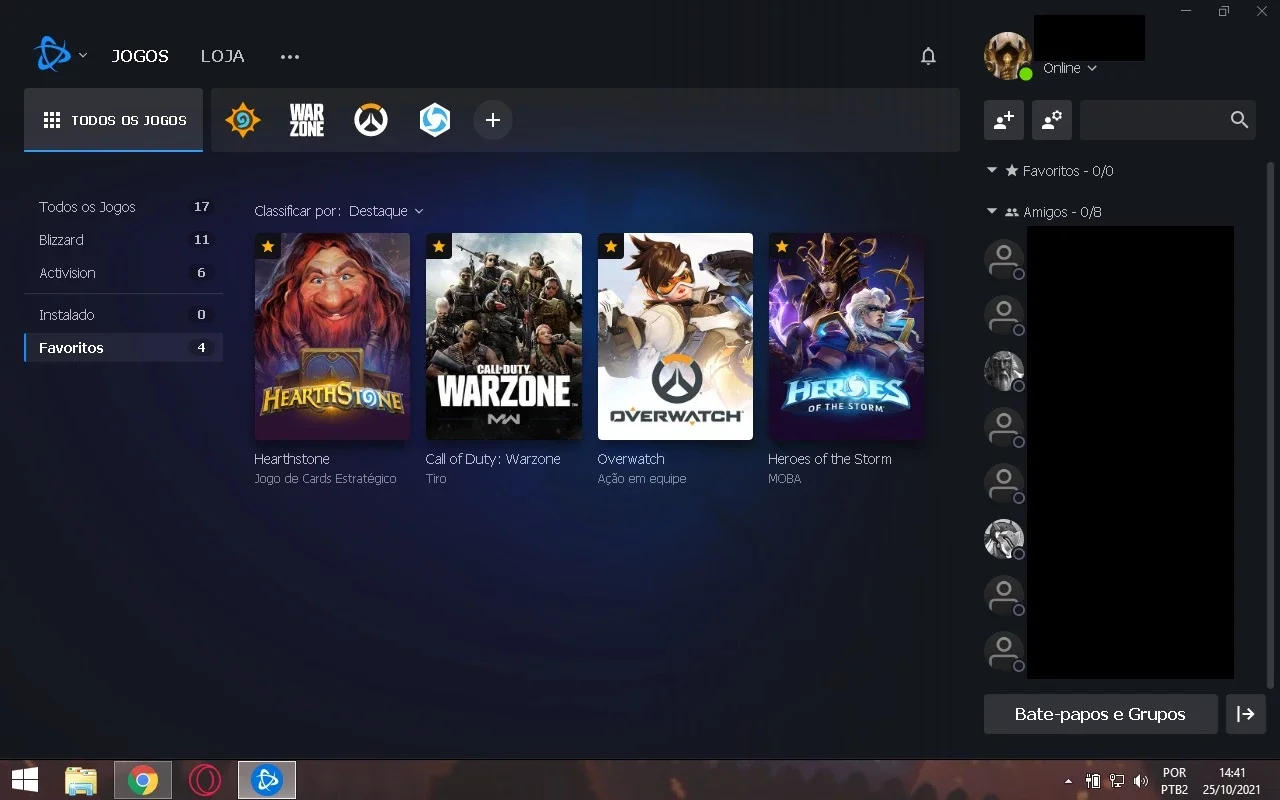Open friend settings gear icon
Image resolution: width=1280 pixels, height=800 pixels.
[x=1051, y=120]
